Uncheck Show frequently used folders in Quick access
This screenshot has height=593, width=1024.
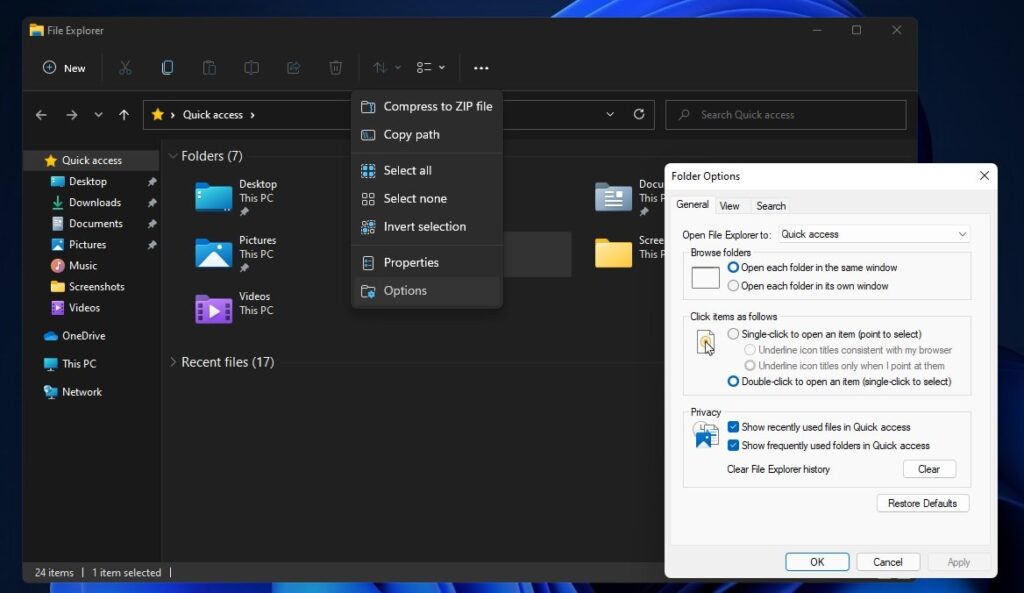[x=734, y=445]
